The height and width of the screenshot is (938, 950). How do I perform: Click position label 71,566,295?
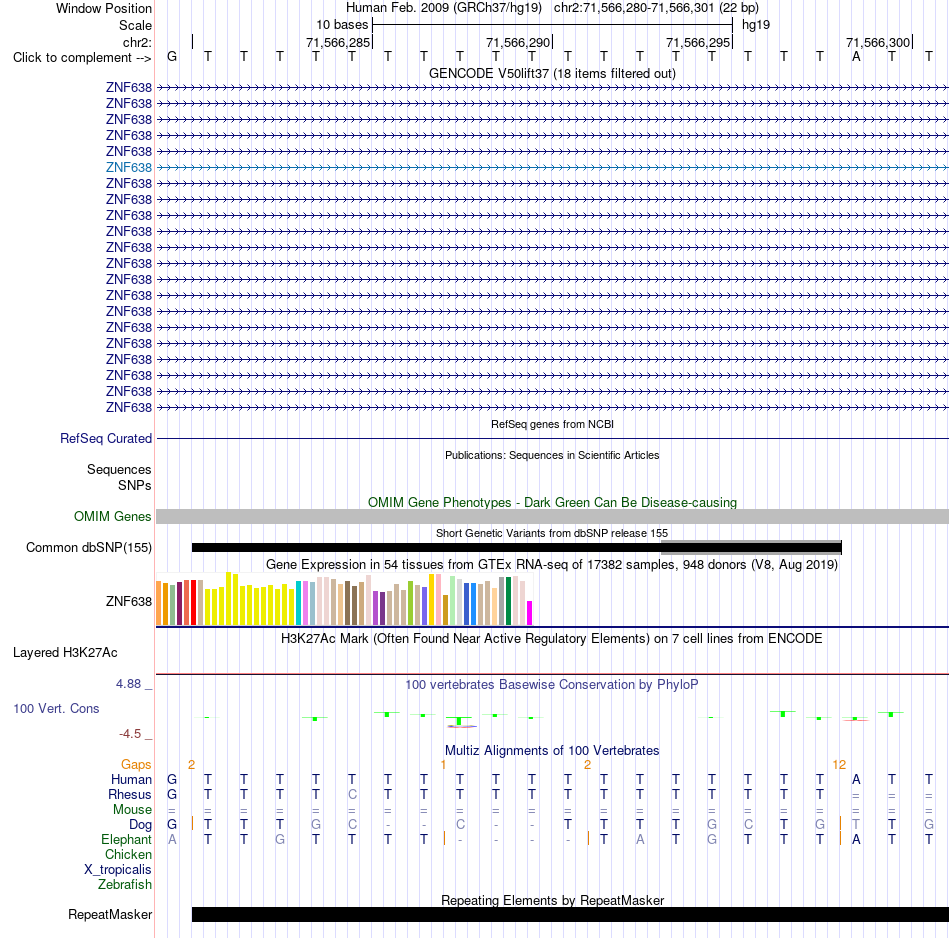click(698, 42)
